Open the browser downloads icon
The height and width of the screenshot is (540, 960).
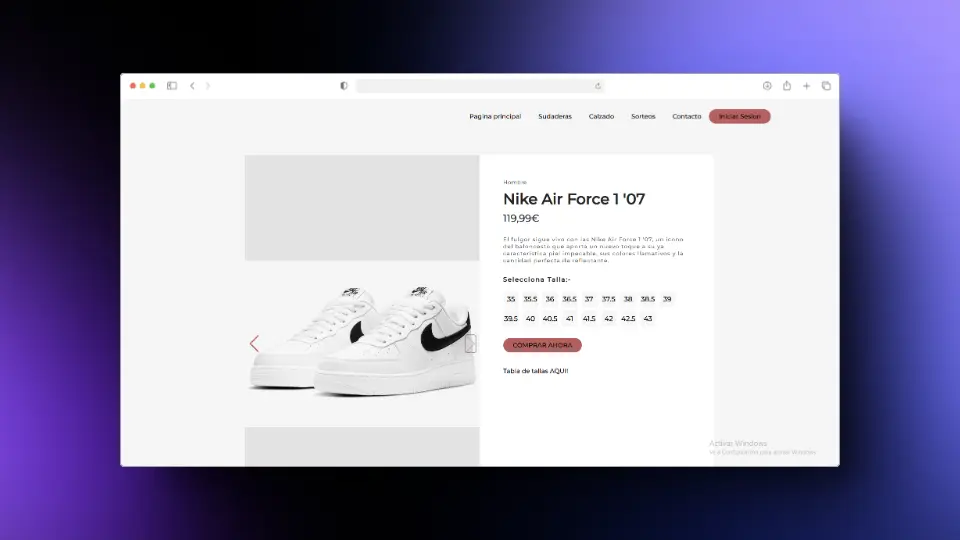[x=767, y=86]
